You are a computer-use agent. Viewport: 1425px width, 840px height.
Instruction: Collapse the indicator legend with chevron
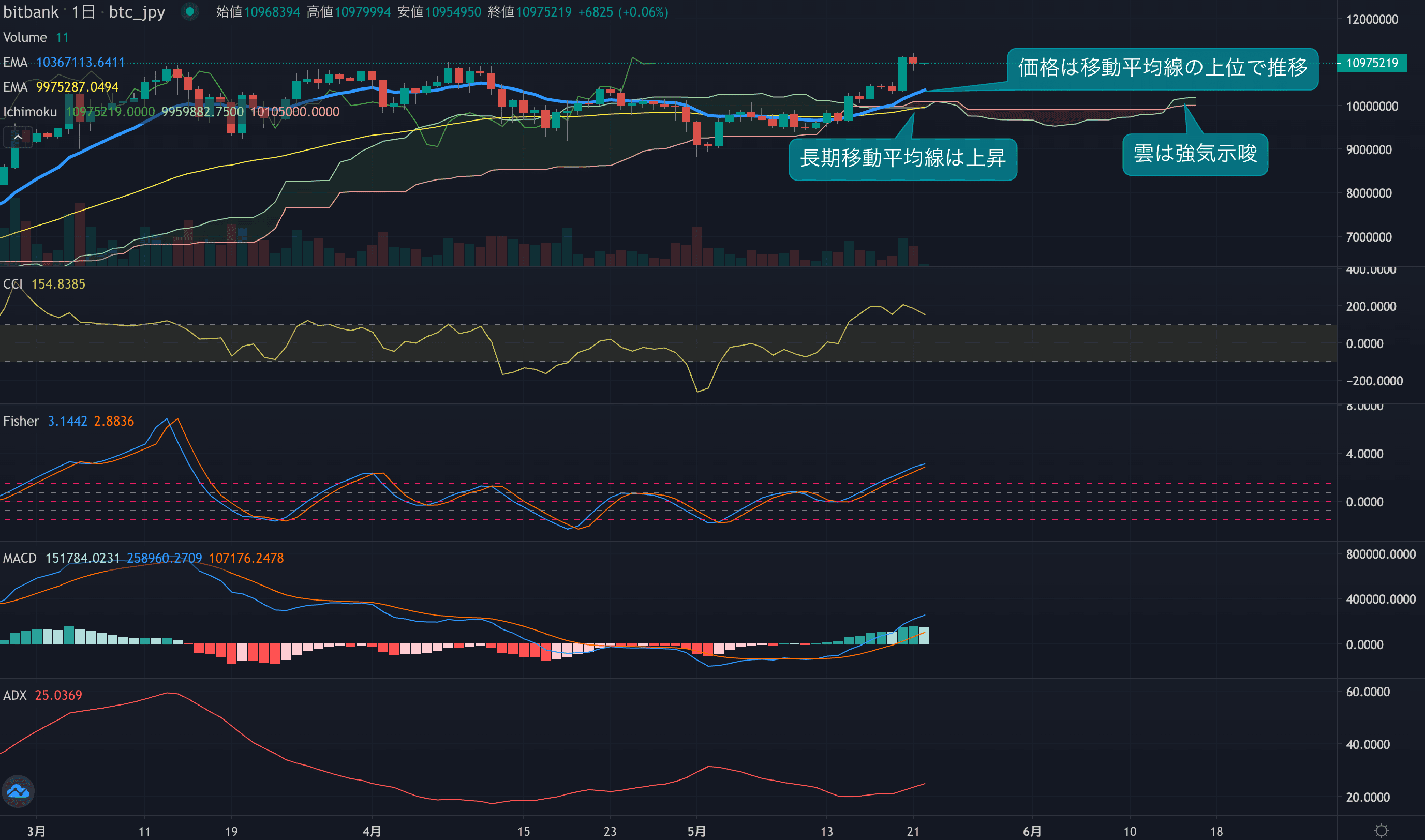(x=18, y=137)
